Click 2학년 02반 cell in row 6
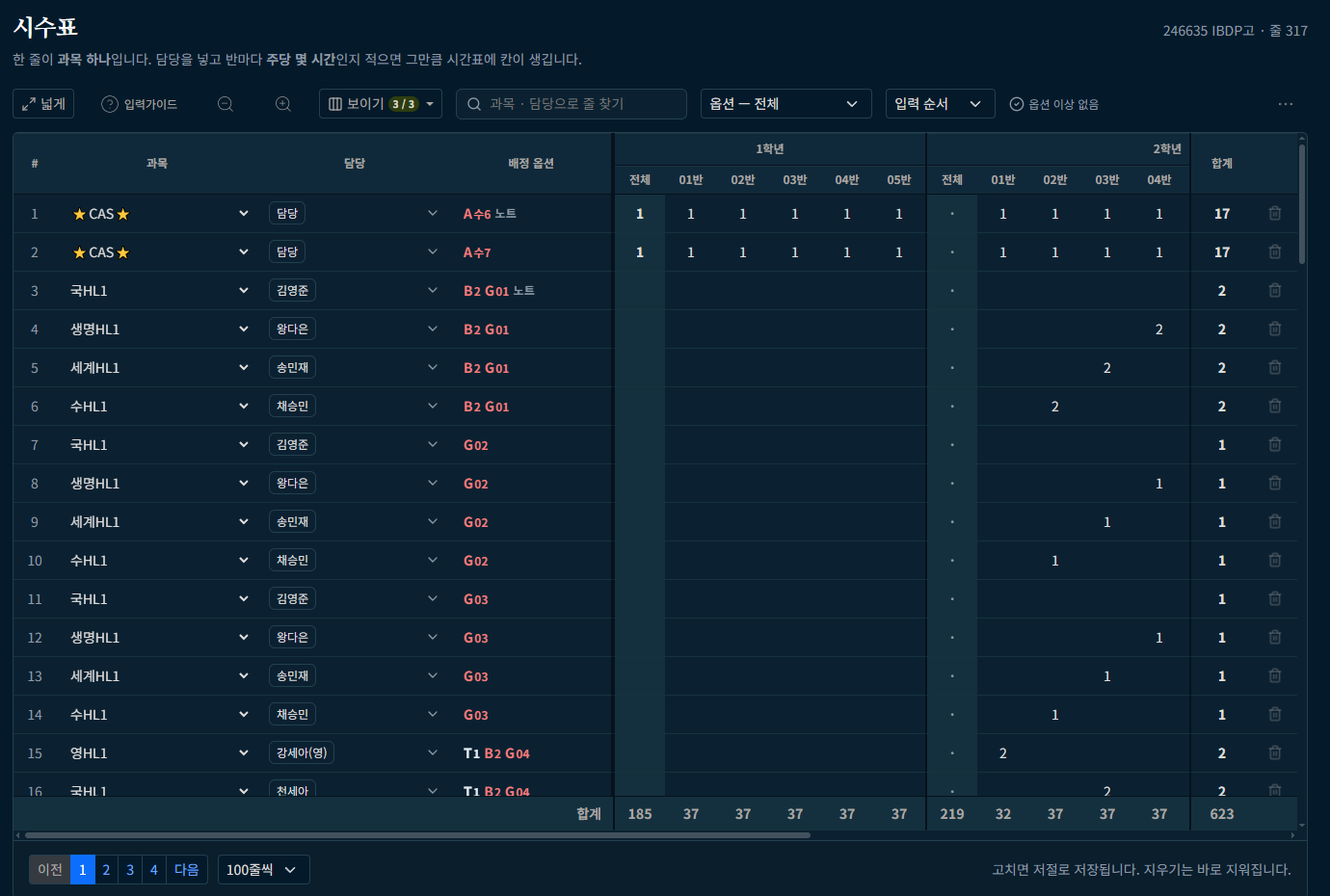The image size is (1330, 896). click(x=1055, y=407)
